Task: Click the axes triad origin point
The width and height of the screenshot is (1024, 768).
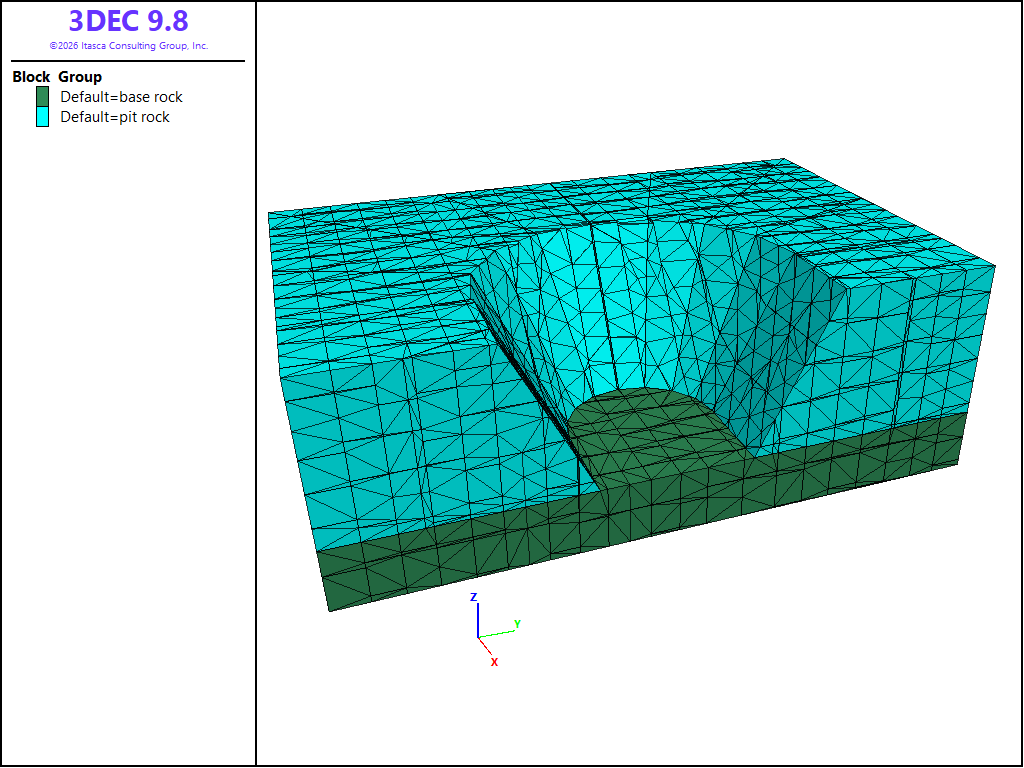Action: [478, 637]
